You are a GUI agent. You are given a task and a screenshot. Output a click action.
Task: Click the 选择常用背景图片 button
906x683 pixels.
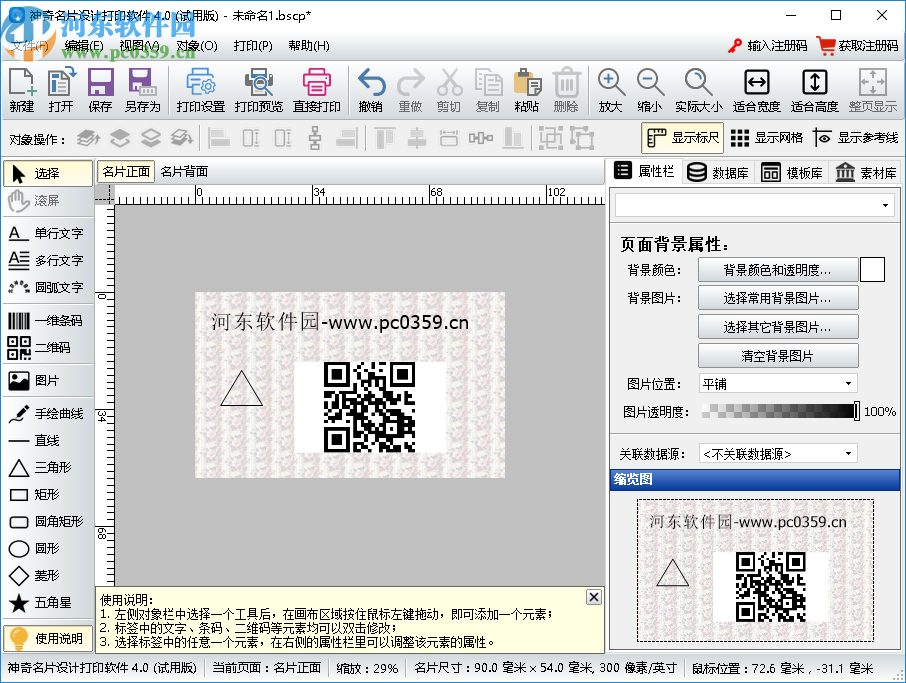click(777, 298)
